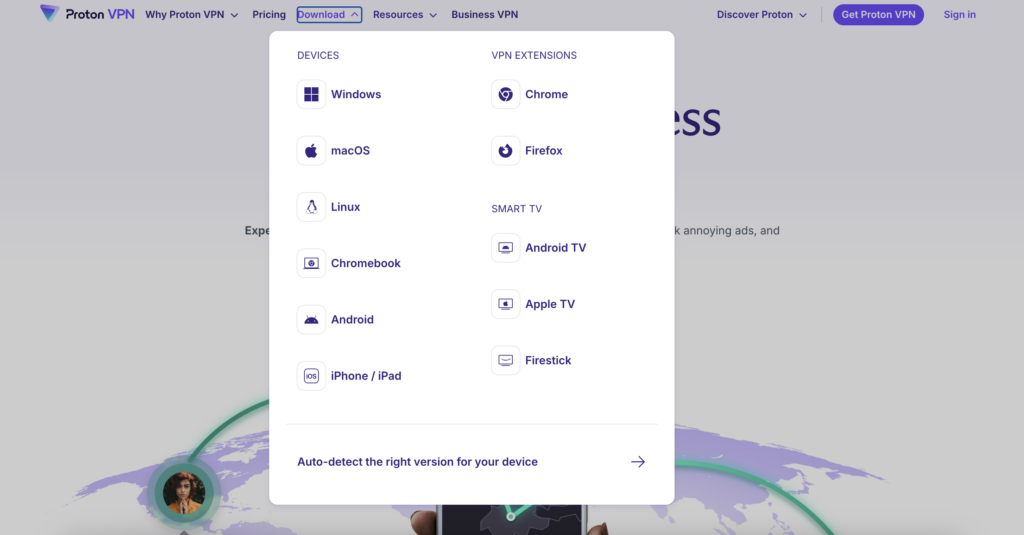Click the Proton VPN logo icon
The height and width of the screenshot is (535, 1024).
pyautogui.click(x=50, y=13)
